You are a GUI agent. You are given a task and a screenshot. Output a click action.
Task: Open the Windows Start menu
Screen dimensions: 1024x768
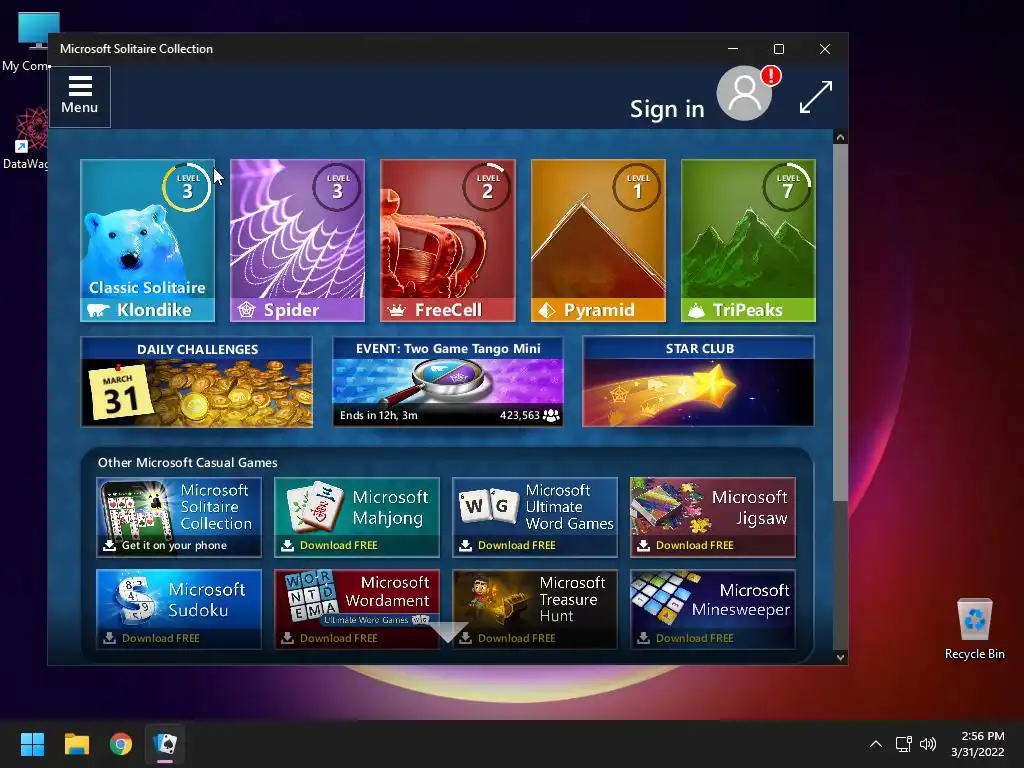pos(32,744)
